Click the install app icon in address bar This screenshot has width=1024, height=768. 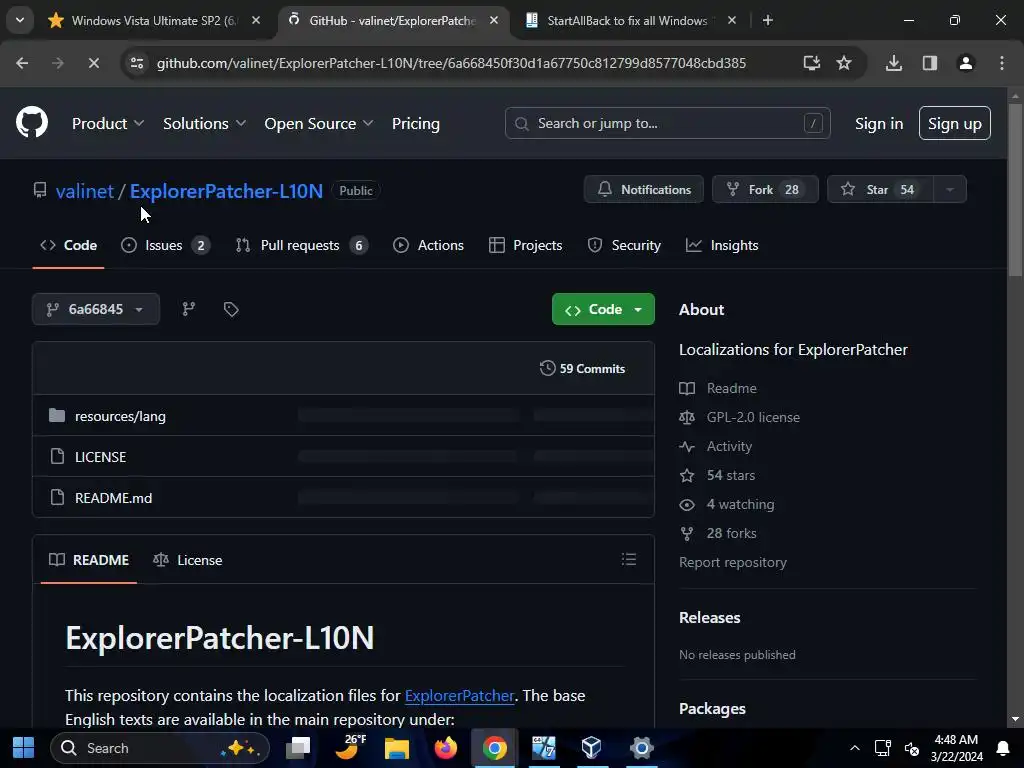pyautogui.click(x=811, y=63)
